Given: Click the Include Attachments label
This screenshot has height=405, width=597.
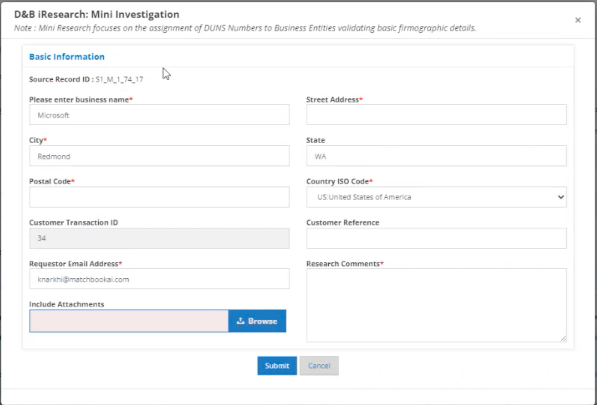Looking at the screenshot, I should click(x=67, y=304).
